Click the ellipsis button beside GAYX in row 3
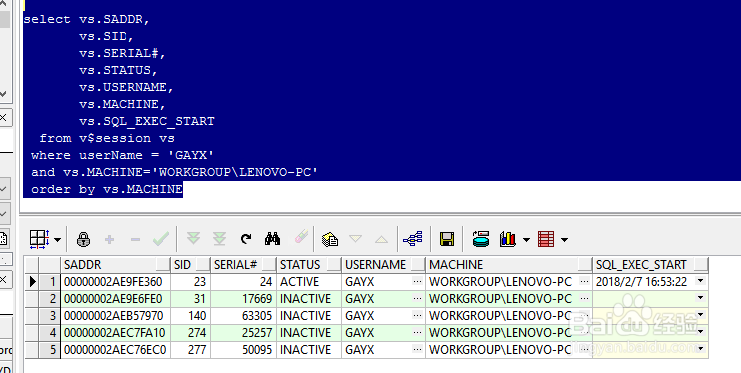Viewport: 741px width, 373px height. tap(417, 316)
